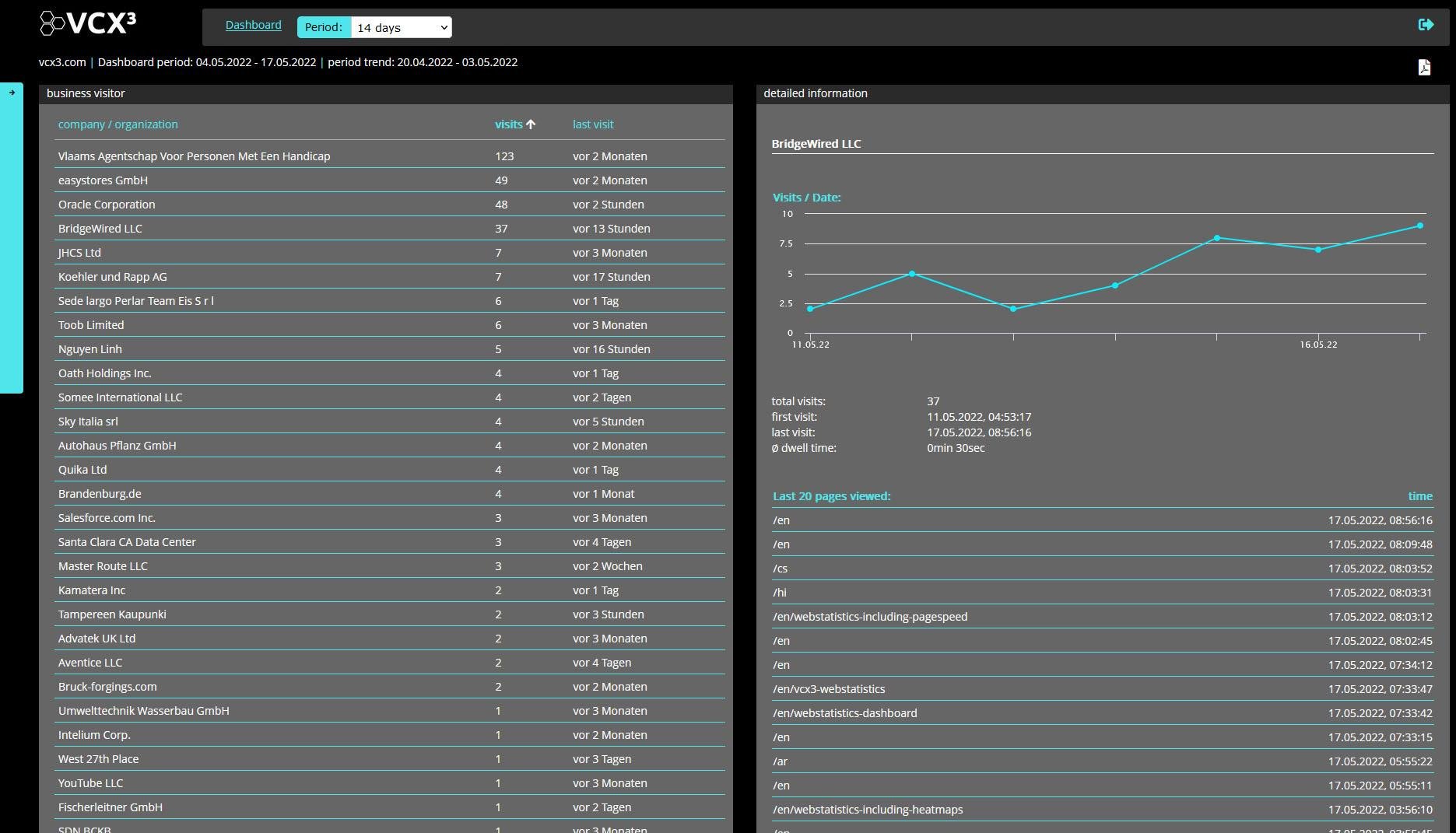Select Aventice LLC row
This screenshot has width=1456, height=833.
tap(389, 663)
